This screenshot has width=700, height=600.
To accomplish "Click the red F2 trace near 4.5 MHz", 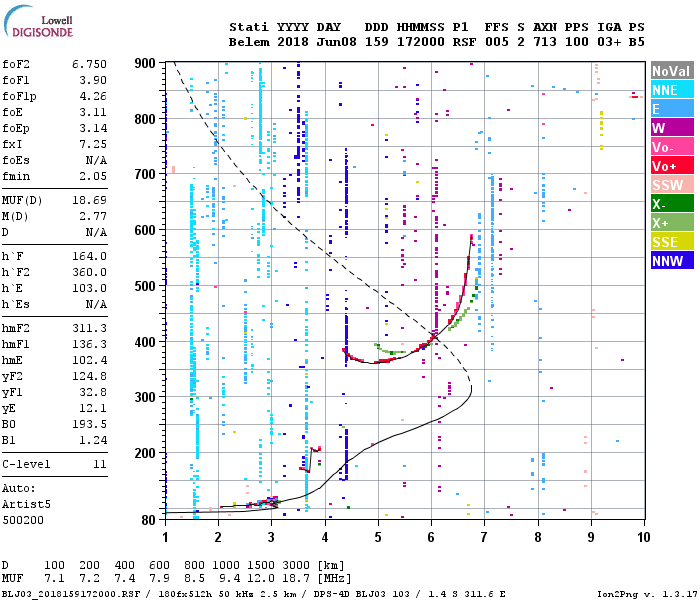I will pos(353,356).
